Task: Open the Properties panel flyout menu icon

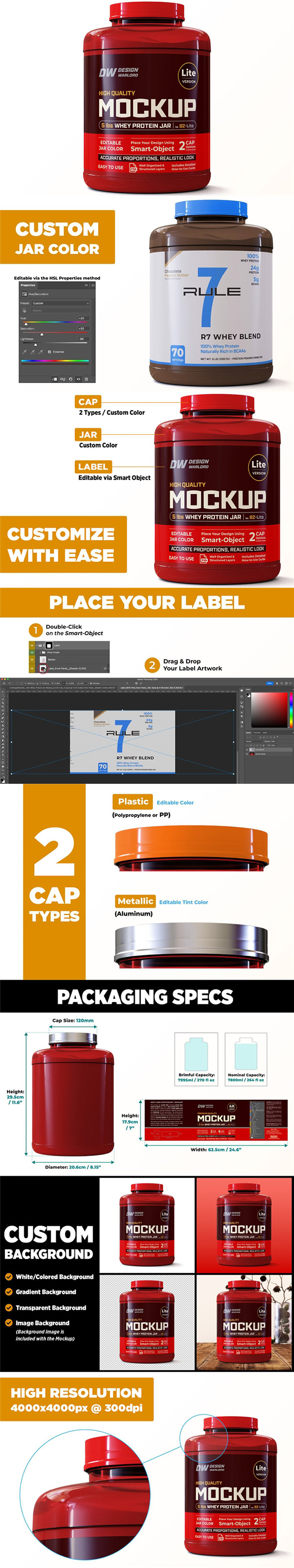Action: coord(93,286)
